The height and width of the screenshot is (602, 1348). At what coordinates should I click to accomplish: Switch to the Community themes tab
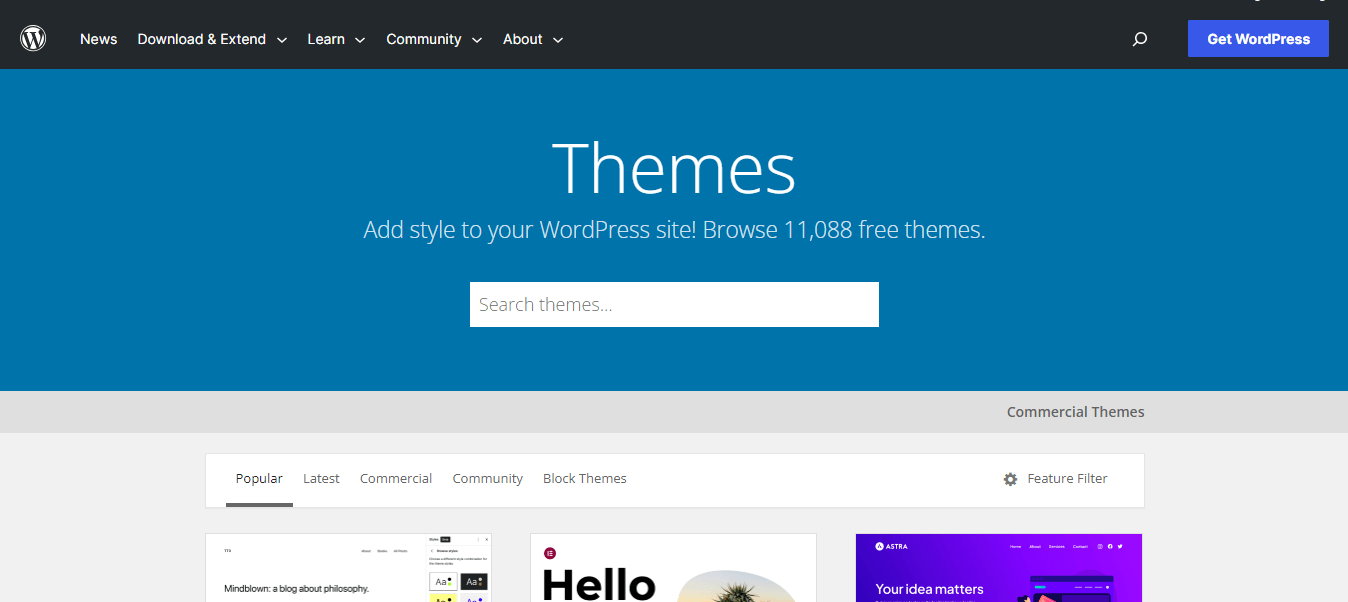pyautogui.click(x=487, y=479)
